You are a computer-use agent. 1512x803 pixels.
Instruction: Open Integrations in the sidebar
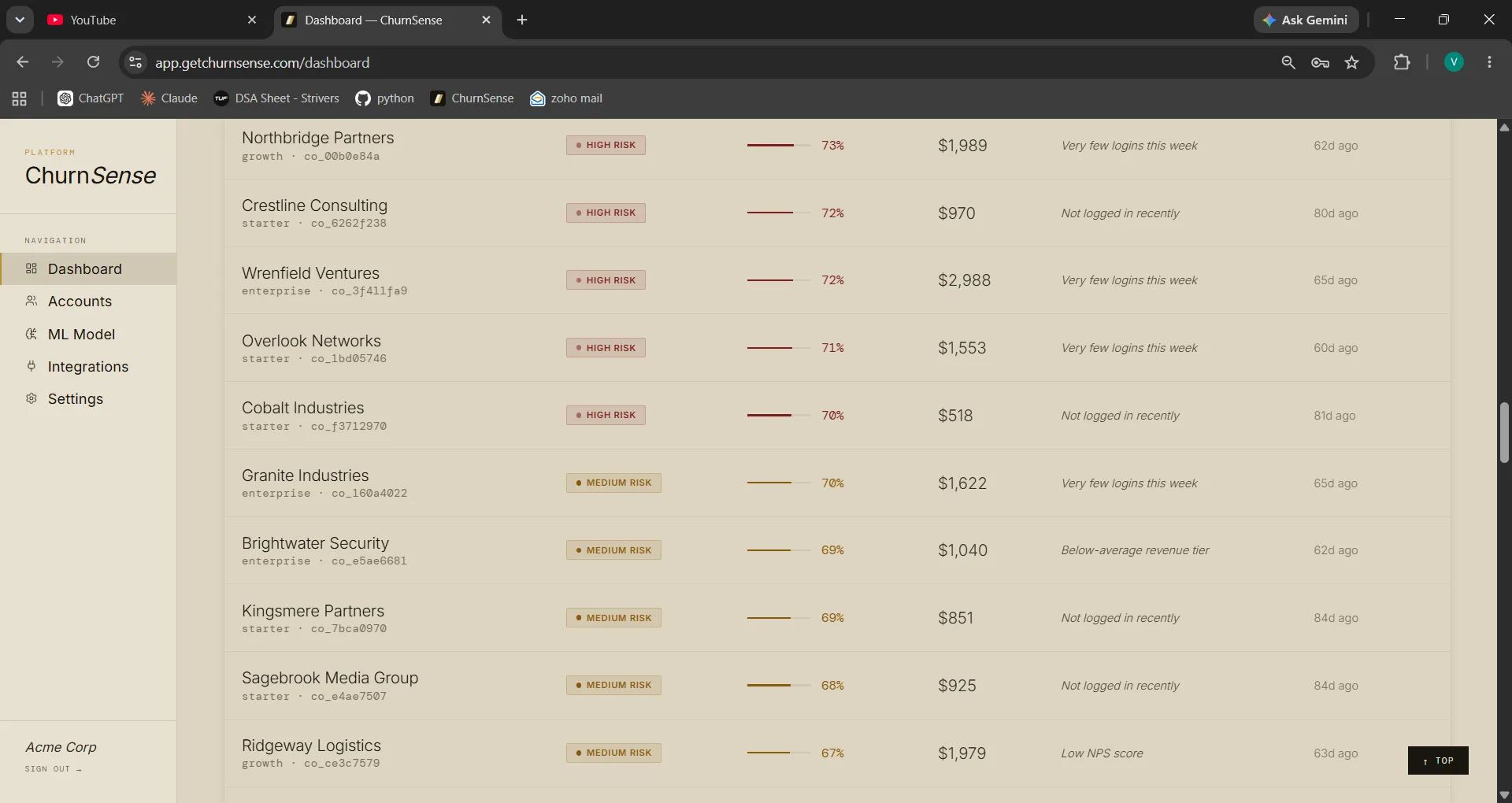[x=88, y=367]
